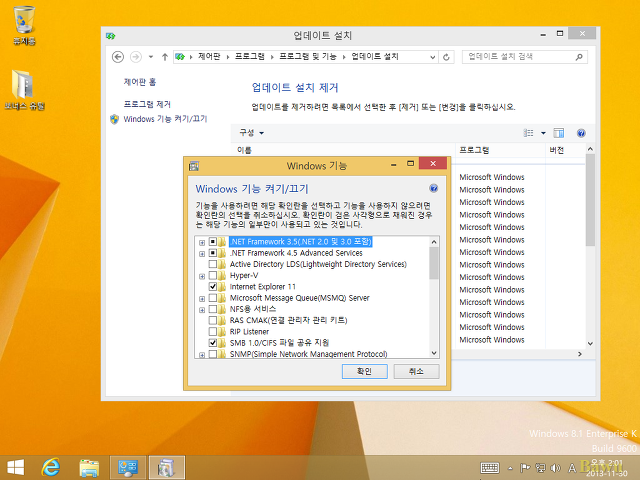This screenshot has height=480, width=640.
Task: Toggle .NET Framework 4.5 Advanced Services checkbox
Action: point(213,253)
